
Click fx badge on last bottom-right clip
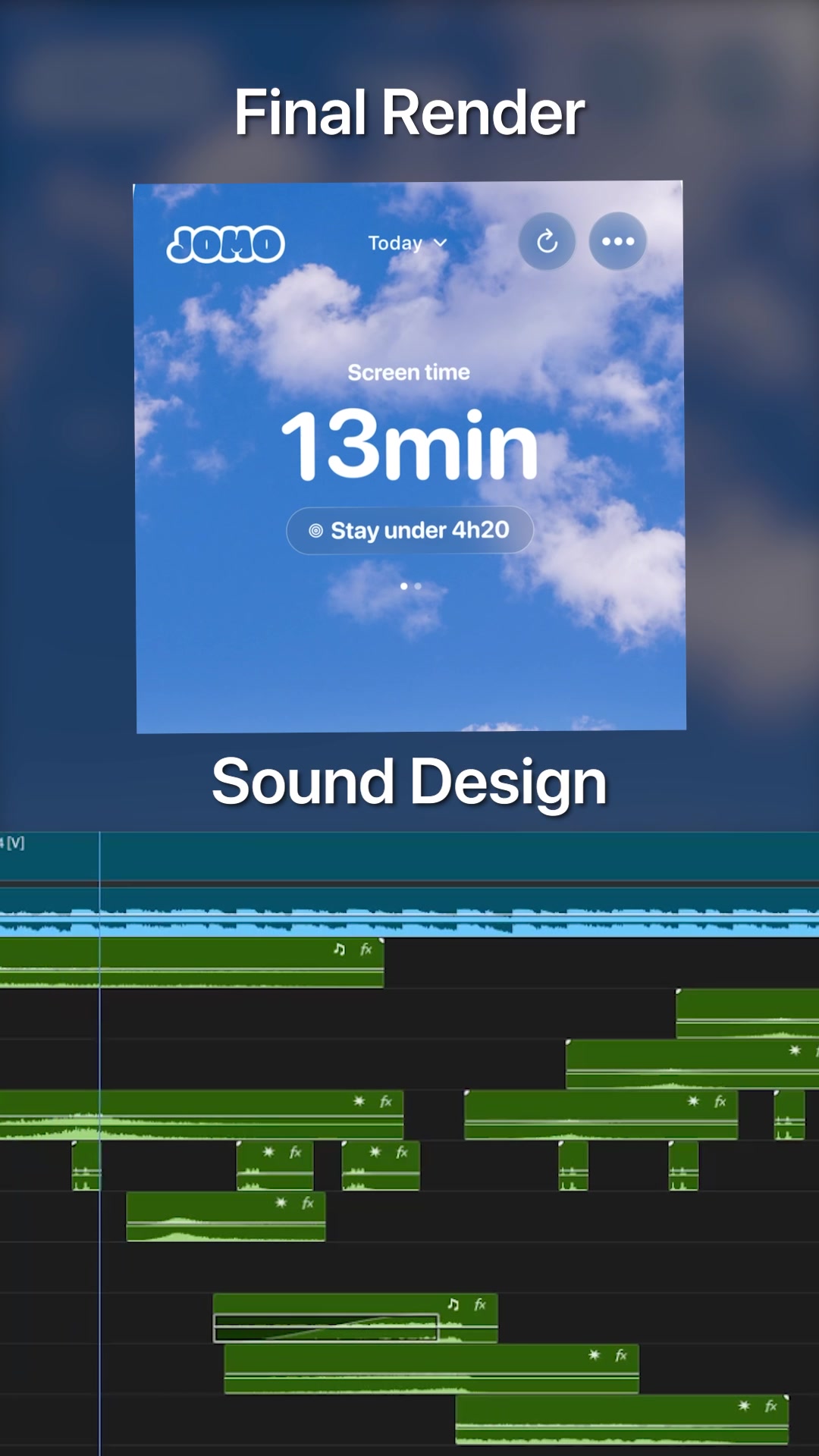pyautogui.click(x=771, y=1406)
